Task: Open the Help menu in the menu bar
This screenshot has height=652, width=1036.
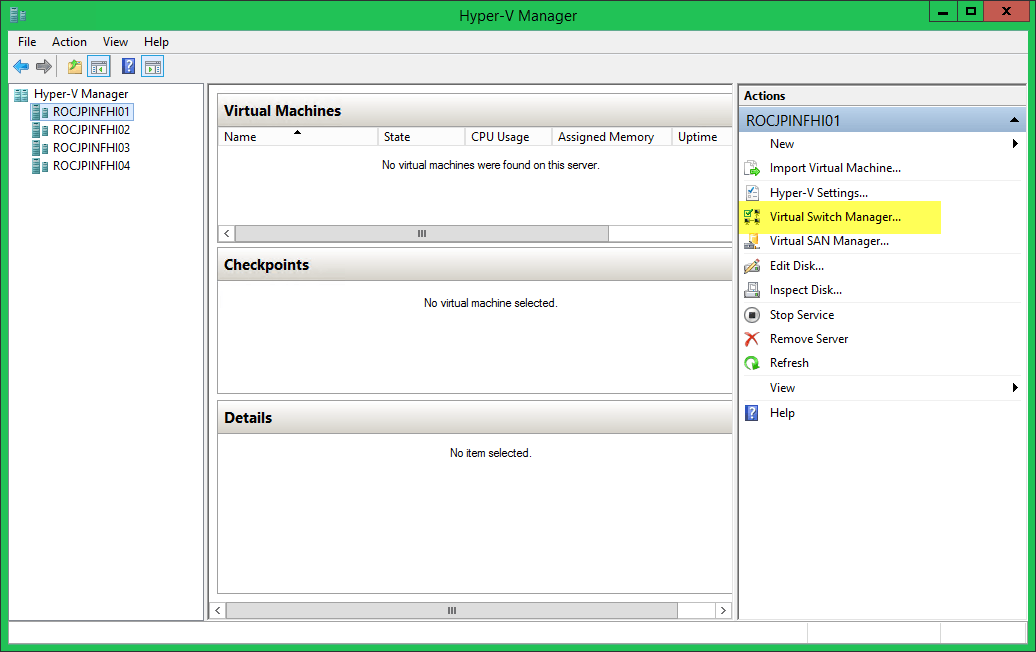Action: pos(156,42)
